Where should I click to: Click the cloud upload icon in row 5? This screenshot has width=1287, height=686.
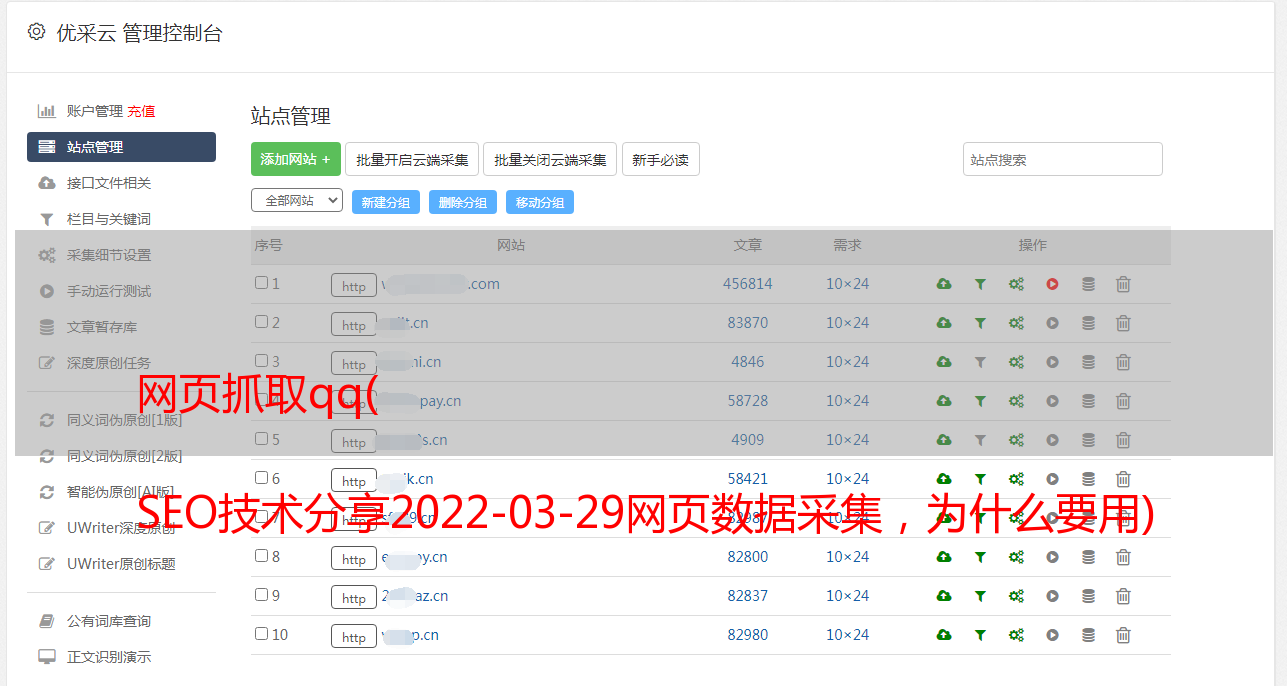(944, 440)
